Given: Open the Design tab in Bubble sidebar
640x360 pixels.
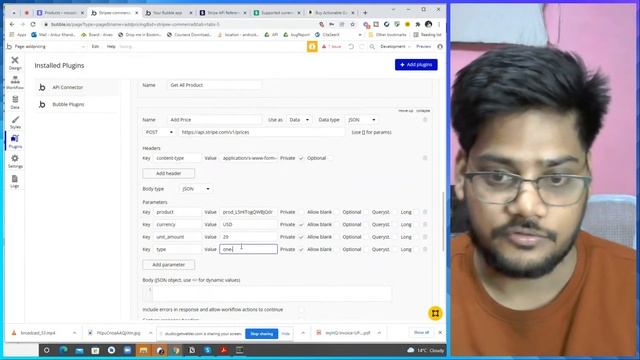Looking at the screenshot, I should pyautogui.click(x=15, y=62).
